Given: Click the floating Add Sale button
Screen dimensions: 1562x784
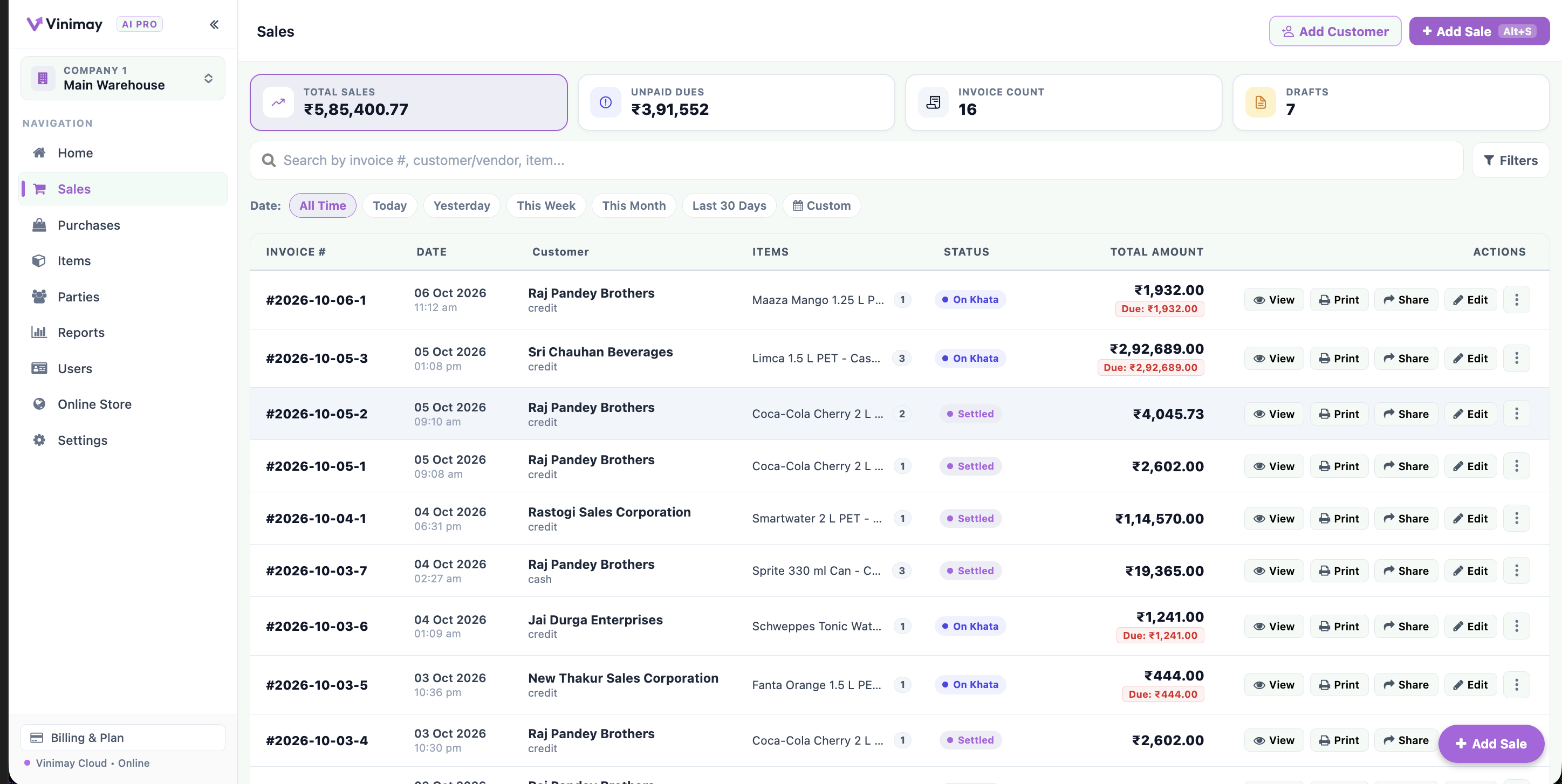Looking at the screenshot, I should 1491,744.
